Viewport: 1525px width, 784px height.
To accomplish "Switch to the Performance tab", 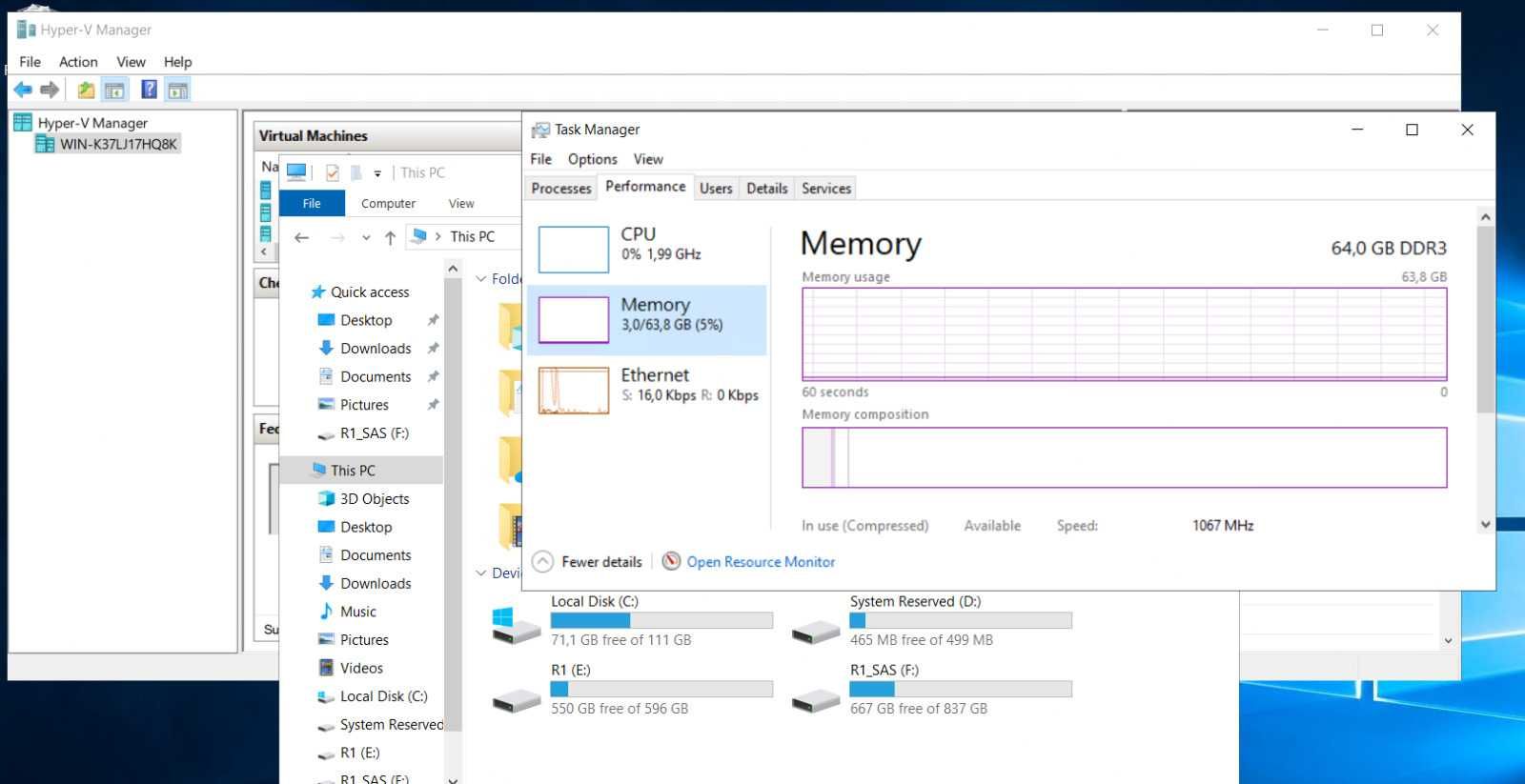I will (x=645, y=187).
